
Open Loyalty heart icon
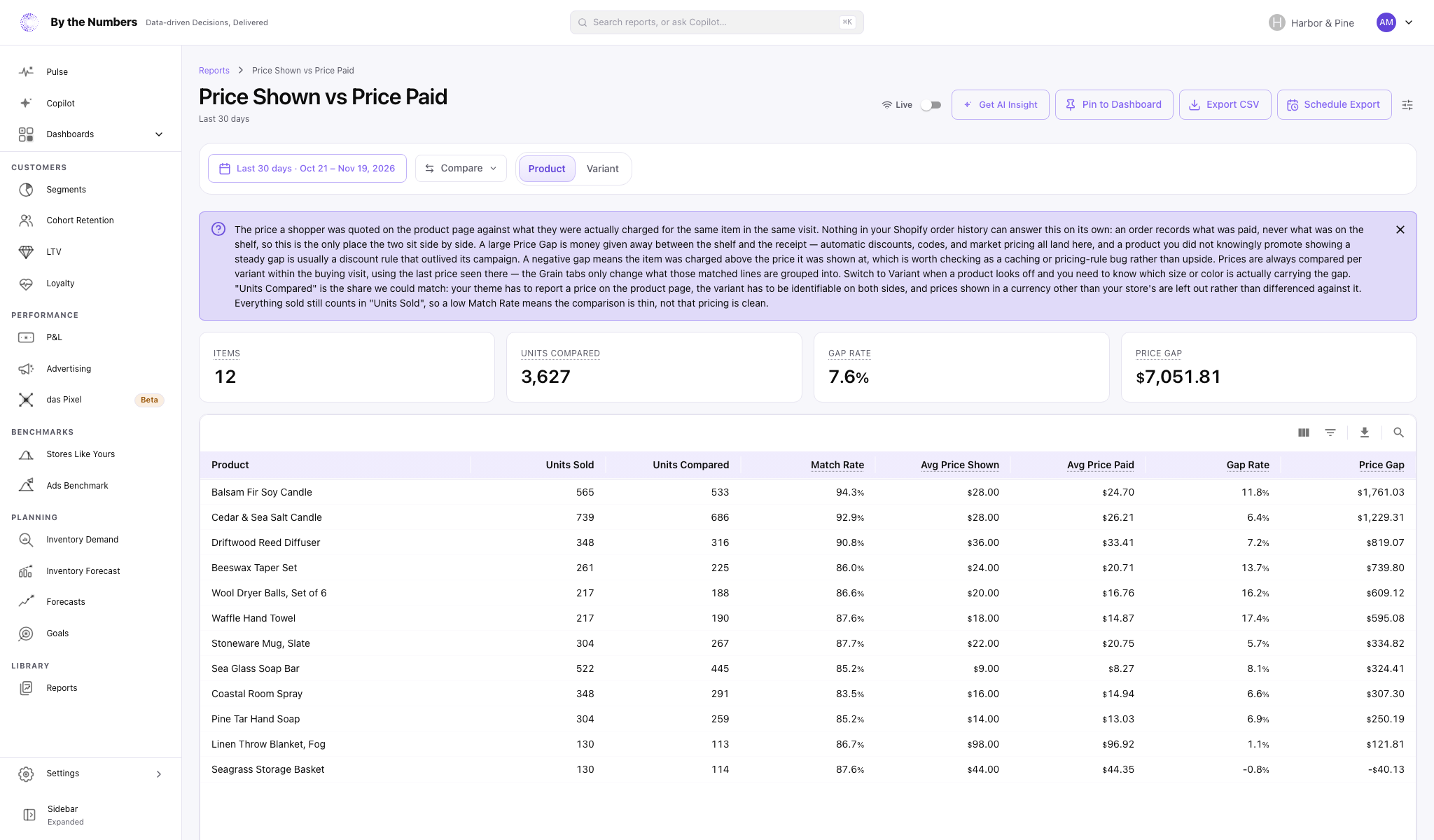tap(26, 283)
